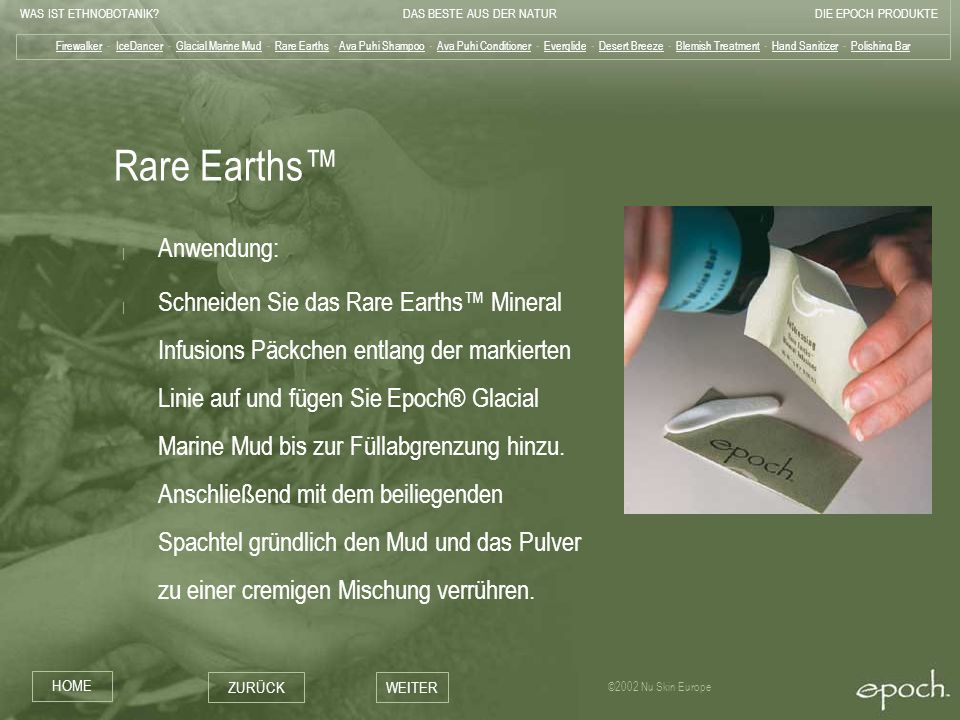Open Ava Puhi Shampoo page
The image size is (960, 720).
[381, 46]
